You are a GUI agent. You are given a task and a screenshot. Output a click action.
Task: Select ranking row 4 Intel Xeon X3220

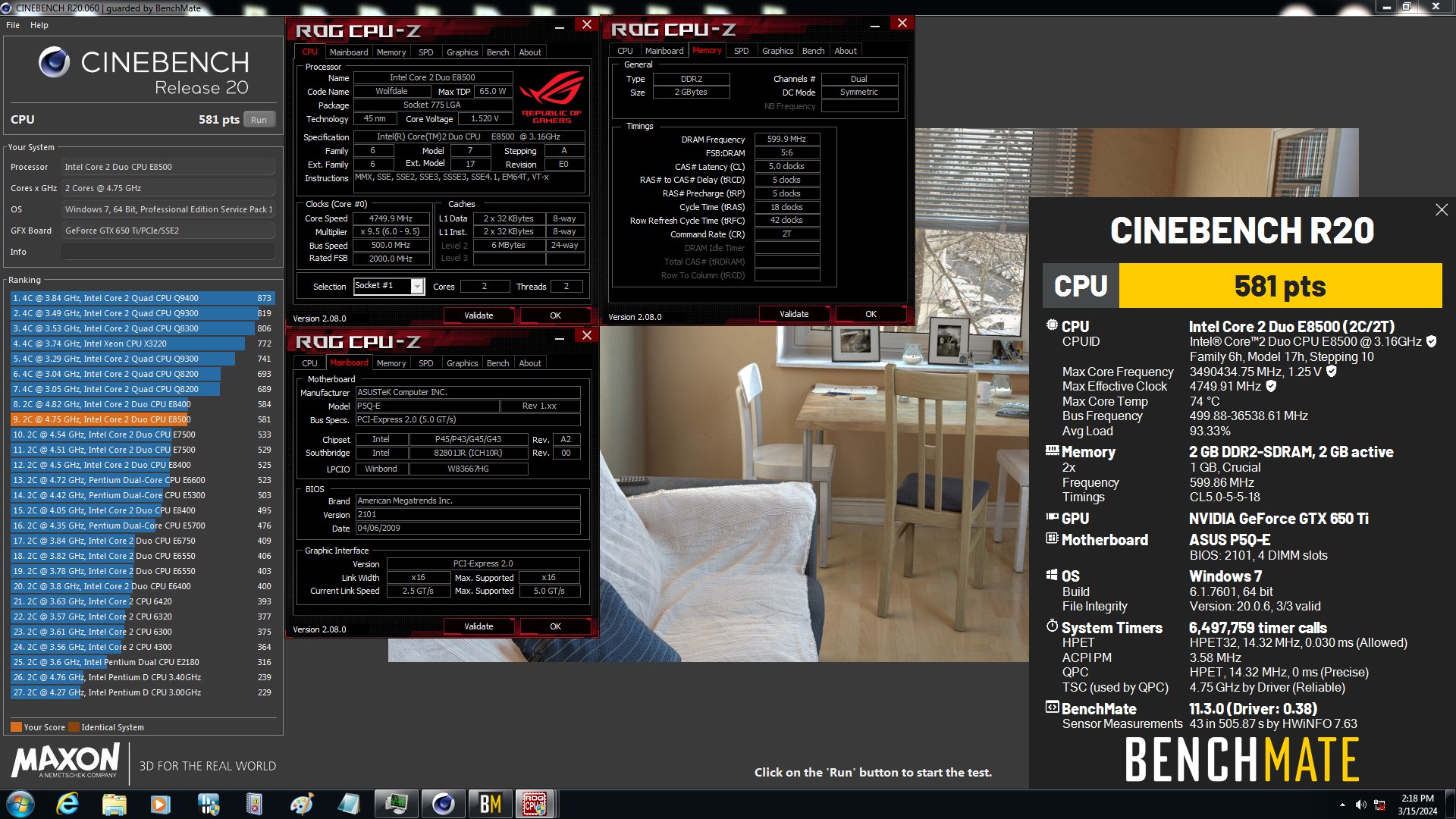tap(143, 344)
